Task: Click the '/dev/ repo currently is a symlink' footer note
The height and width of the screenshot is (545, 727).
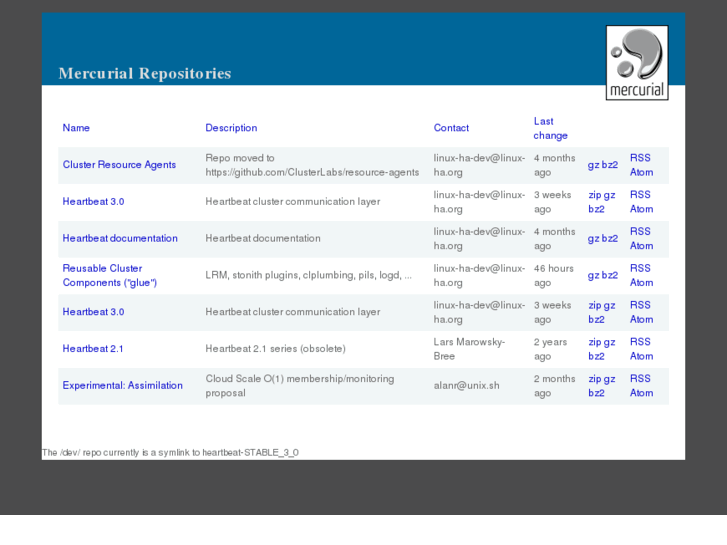Action: tap(170, 453)
